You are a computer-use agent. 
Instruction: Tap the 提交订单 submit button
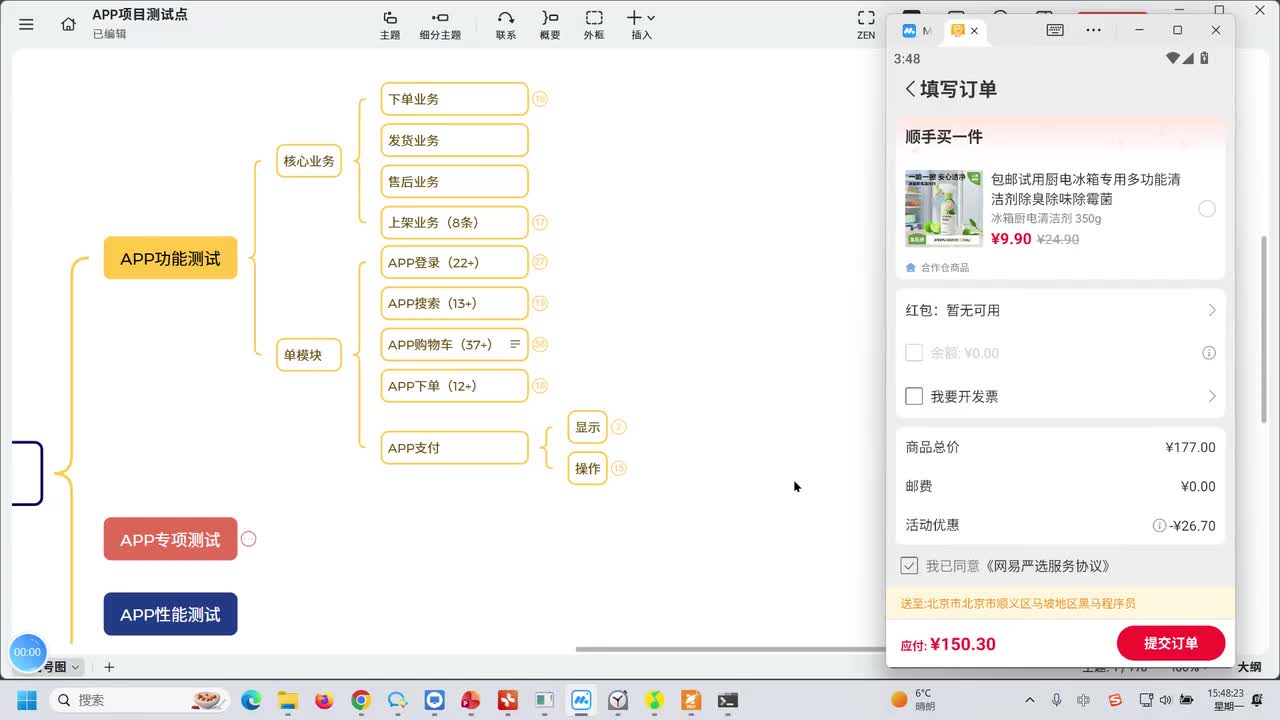tap(1171, 643)
